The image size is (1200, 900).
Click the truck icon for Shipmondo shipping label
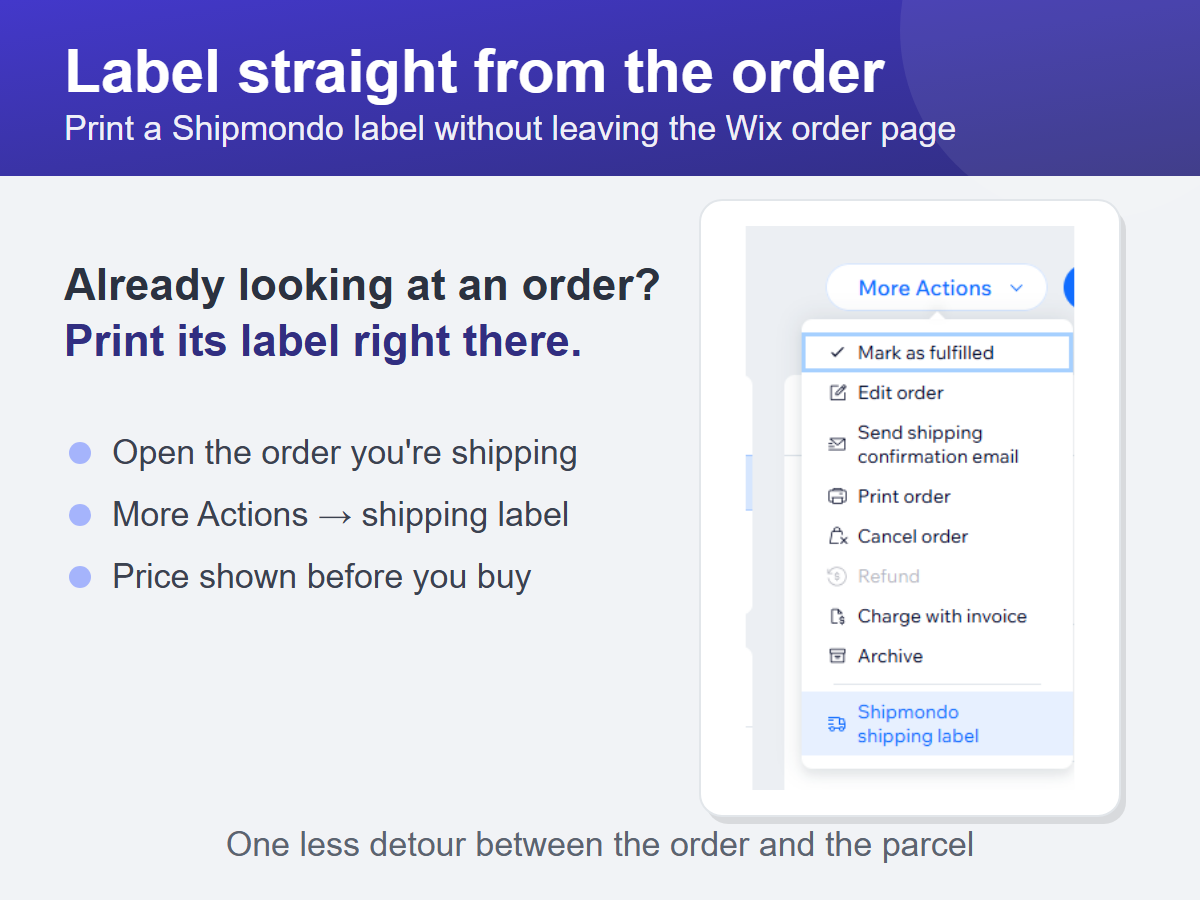838,724
